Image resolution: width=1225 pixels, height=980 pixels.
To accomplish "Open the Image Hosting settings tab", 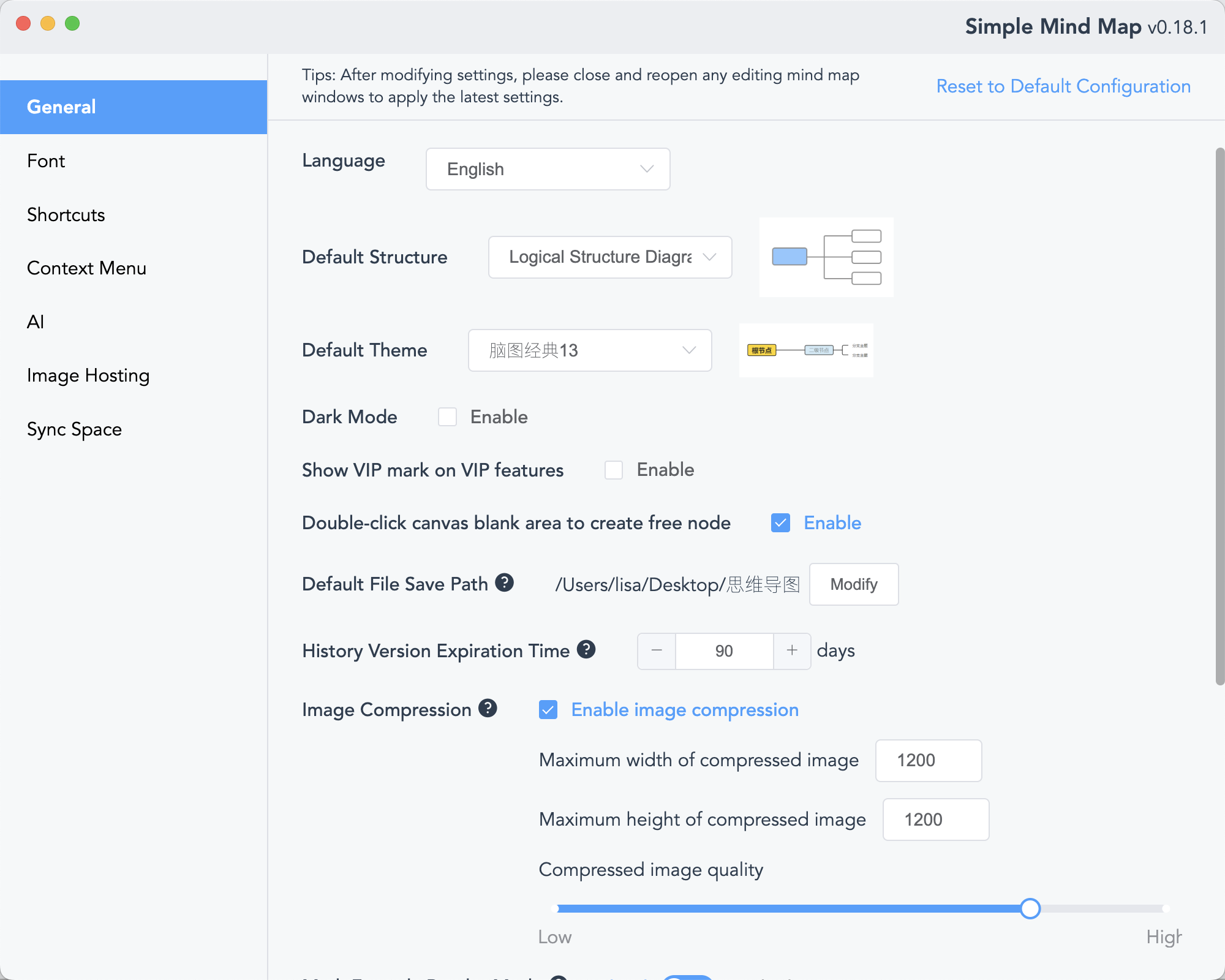I will 88,375.
